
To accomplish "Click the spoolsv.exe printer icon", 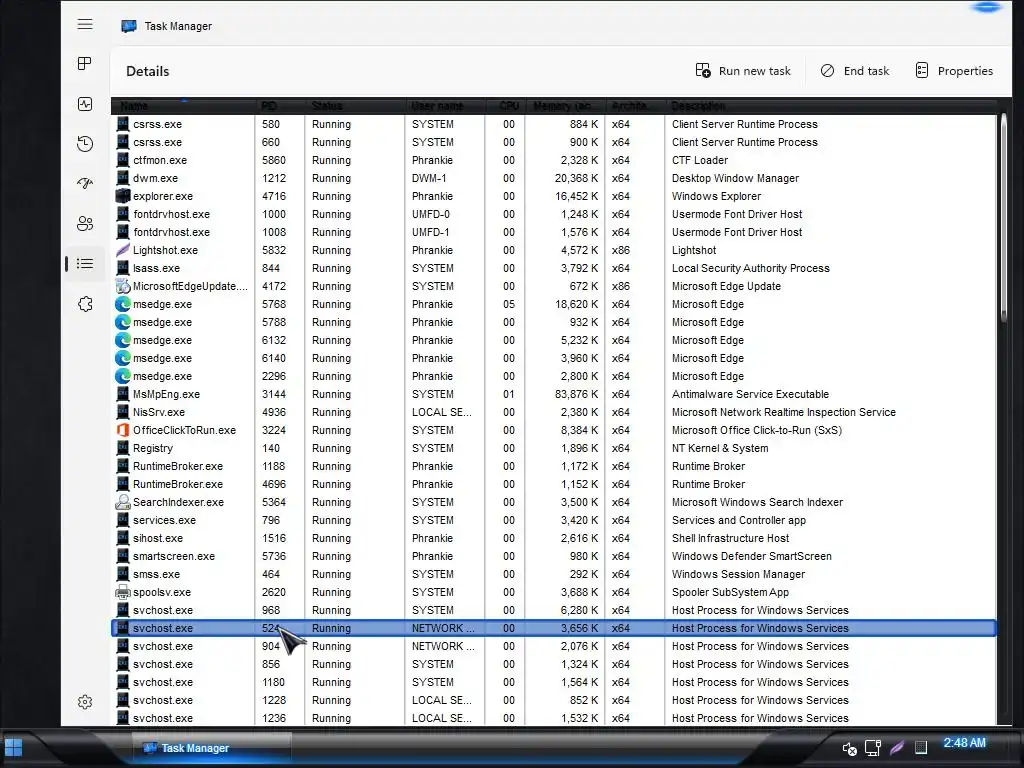I will click(x=123, y=592).
